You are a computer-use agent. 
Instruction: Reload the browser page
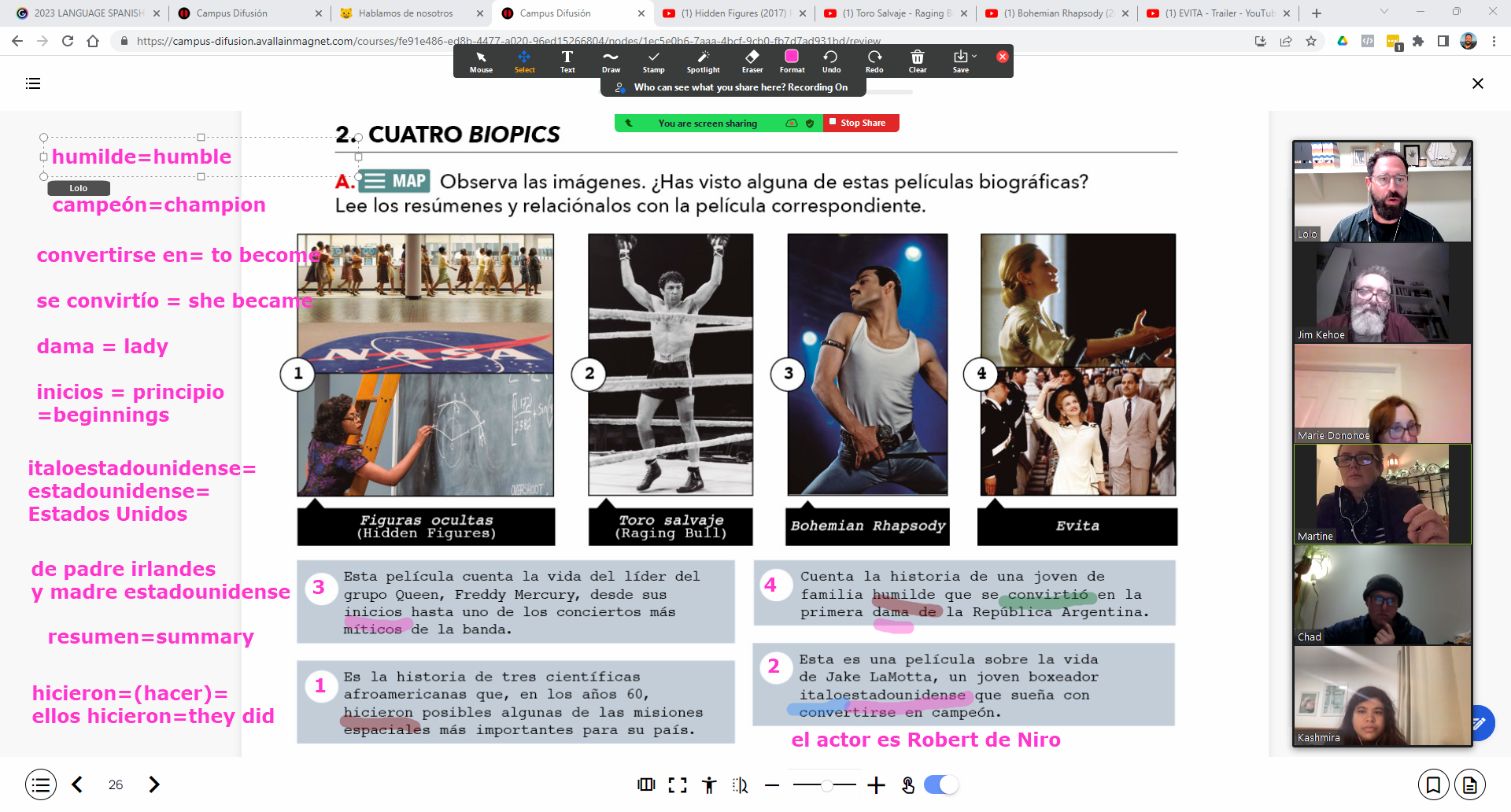68,41
